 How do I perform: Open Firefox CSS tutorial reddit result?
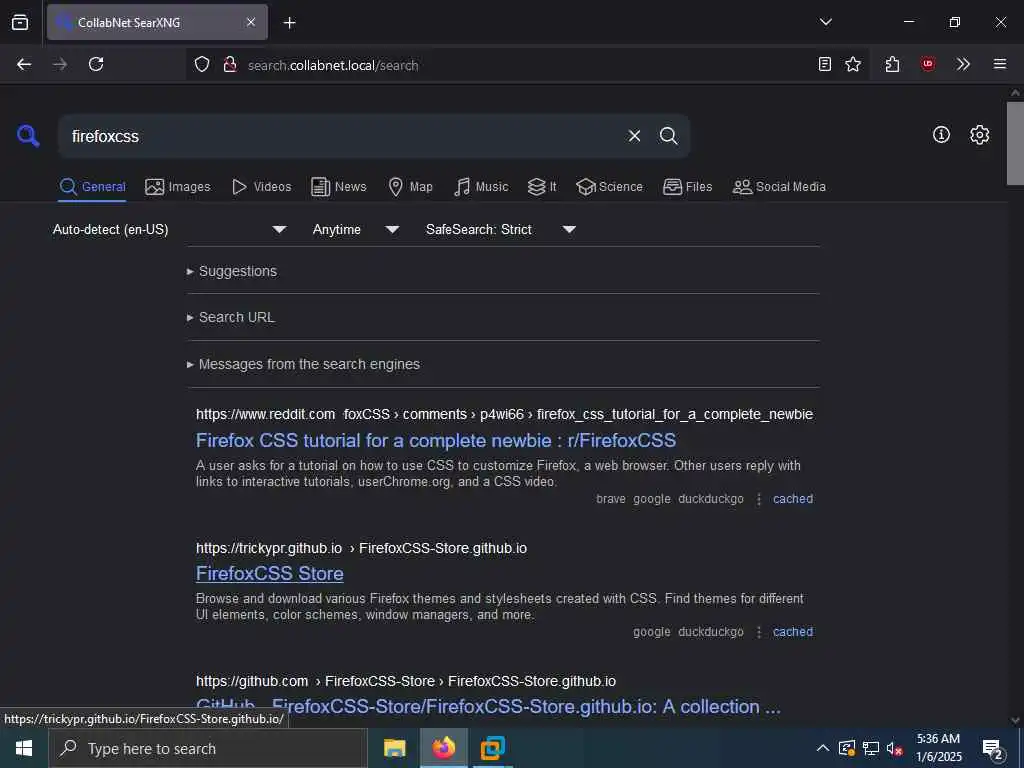click(x=436, y=441)
